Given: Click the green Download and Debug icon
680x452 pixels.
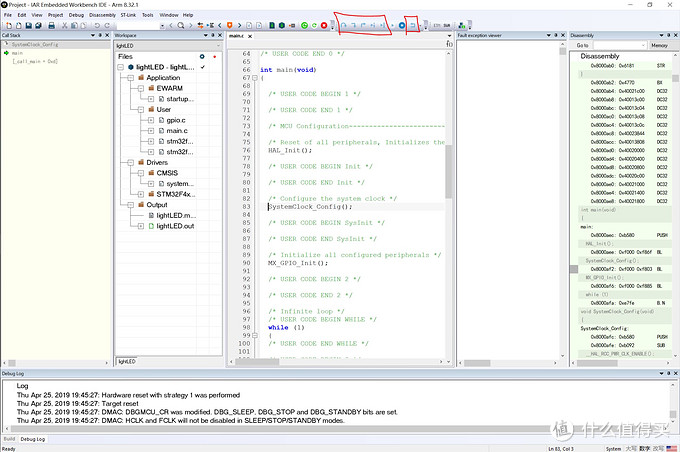Looking at the screenshot, I should pos(304,26).
